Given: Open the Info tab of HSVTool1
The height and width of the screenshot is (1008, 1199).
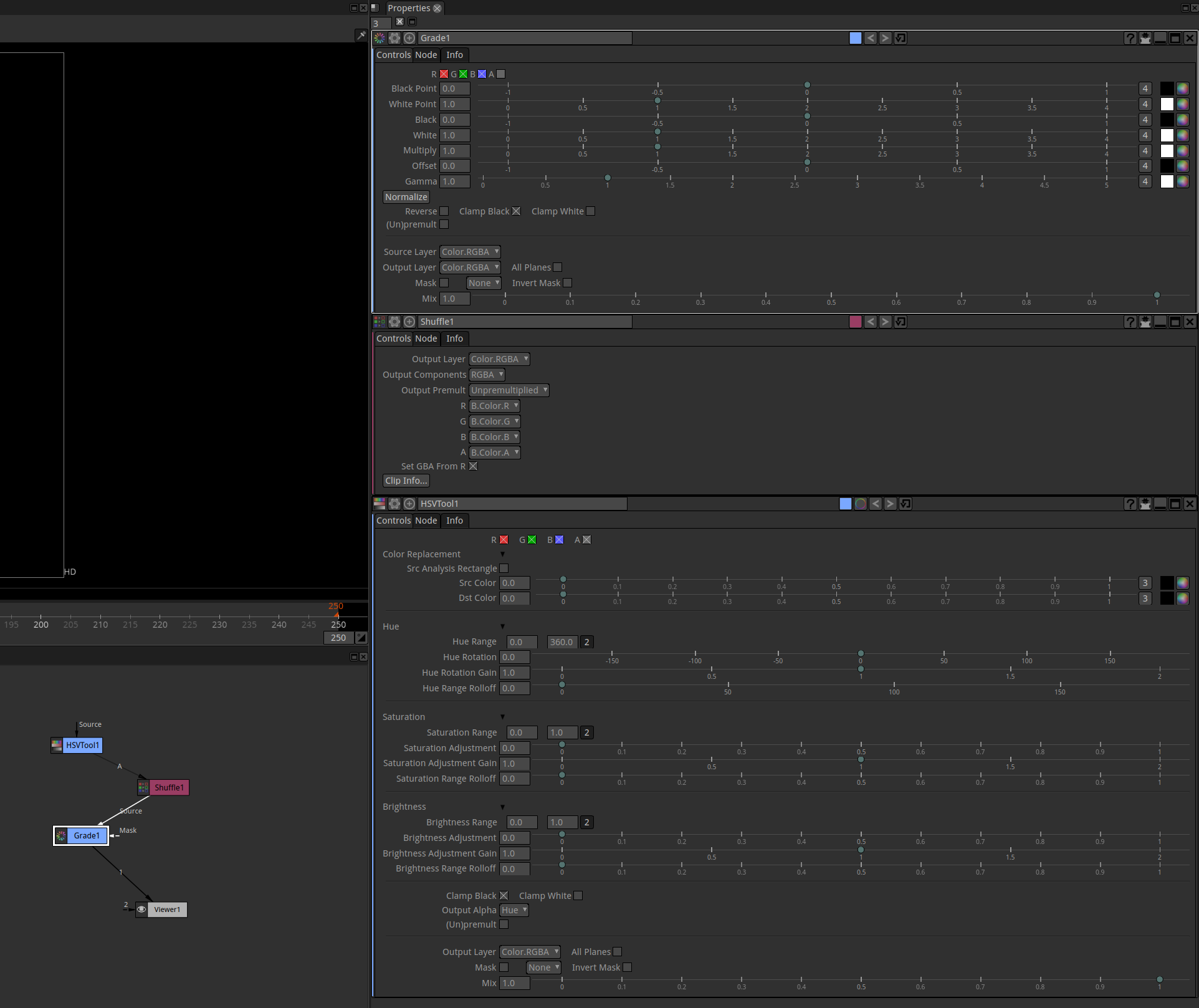Looking at the screenshot, I should coord(454,521).
